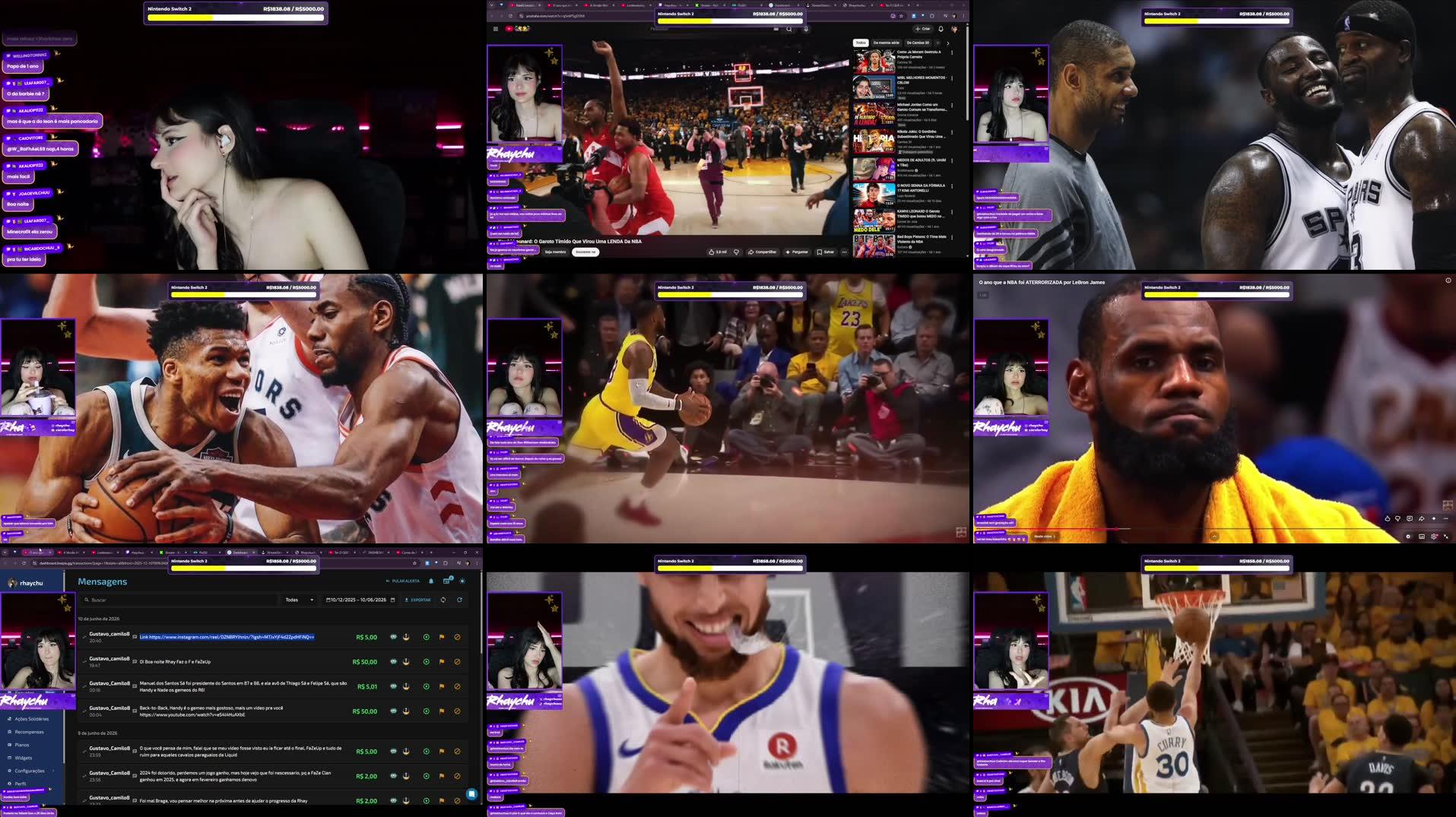The width and height of the screenshot is (1456, 817).
Task: Switch theme using the sun icon in Mensagens dashboard
Action: pyautogui.click(x=462, y=581)
